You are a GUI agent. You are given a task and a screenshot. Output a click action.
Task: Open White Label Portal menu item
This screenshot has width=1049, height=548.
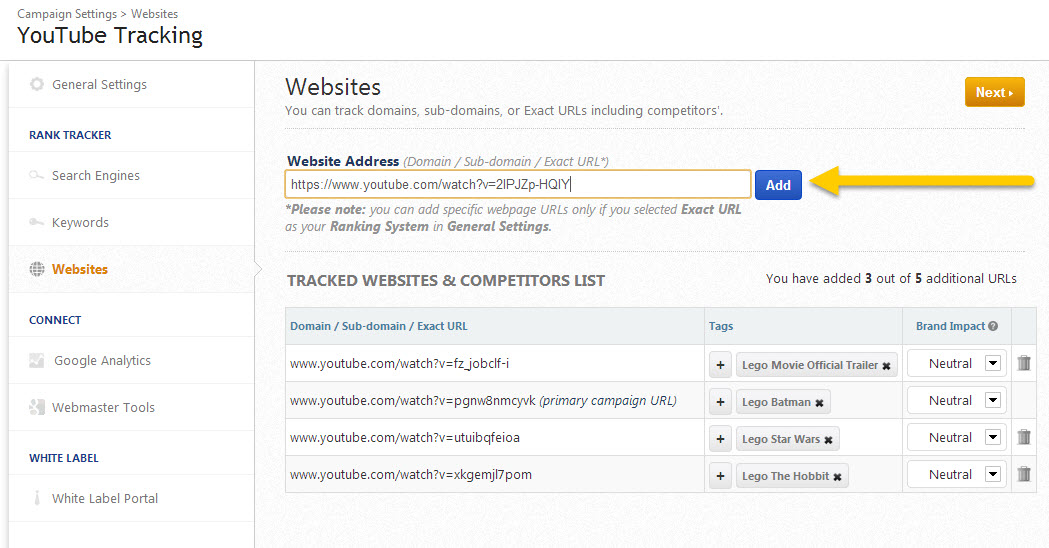(105, 499)
